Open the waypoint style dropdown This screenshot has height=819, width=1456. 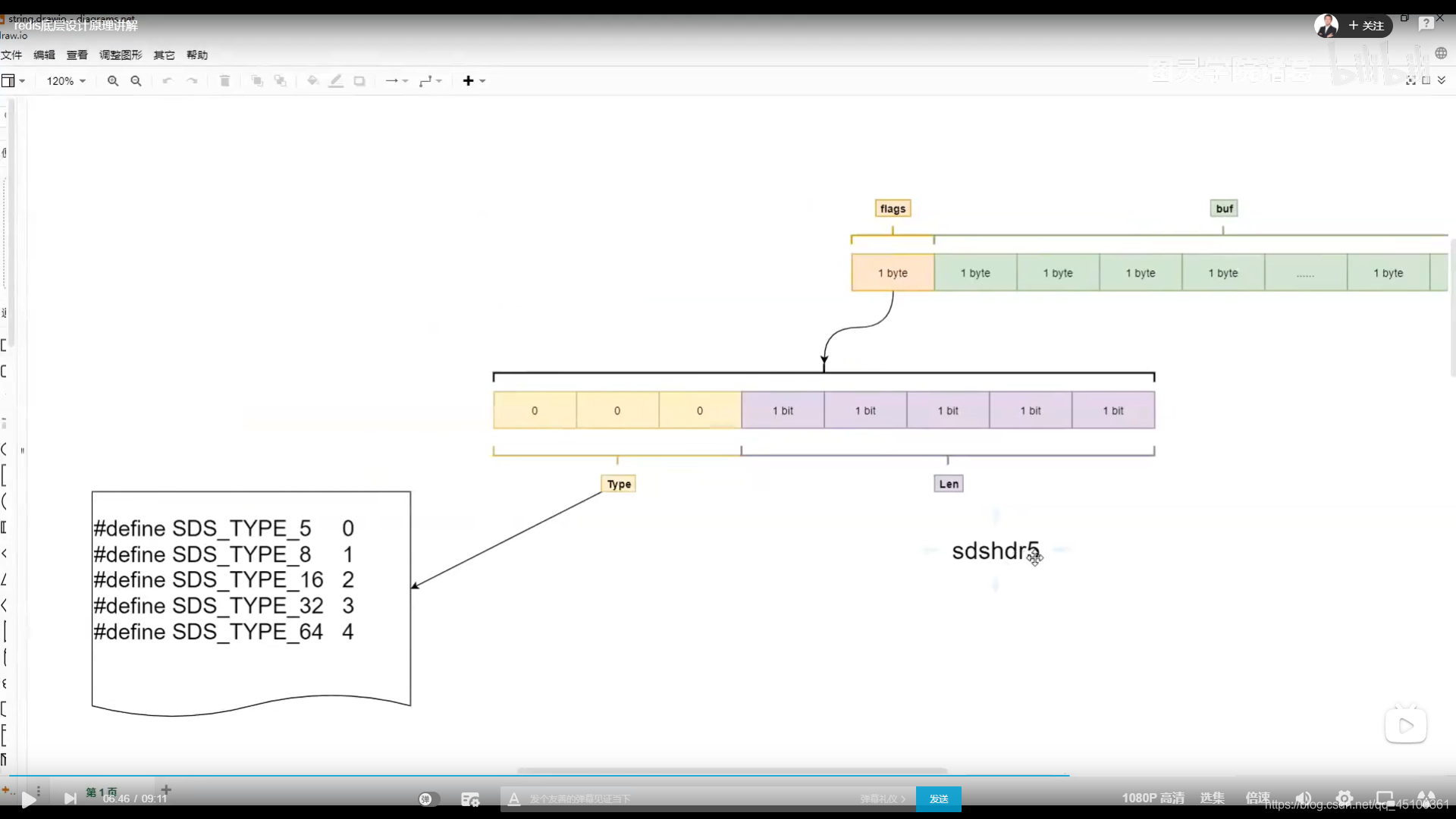(431, 81)
